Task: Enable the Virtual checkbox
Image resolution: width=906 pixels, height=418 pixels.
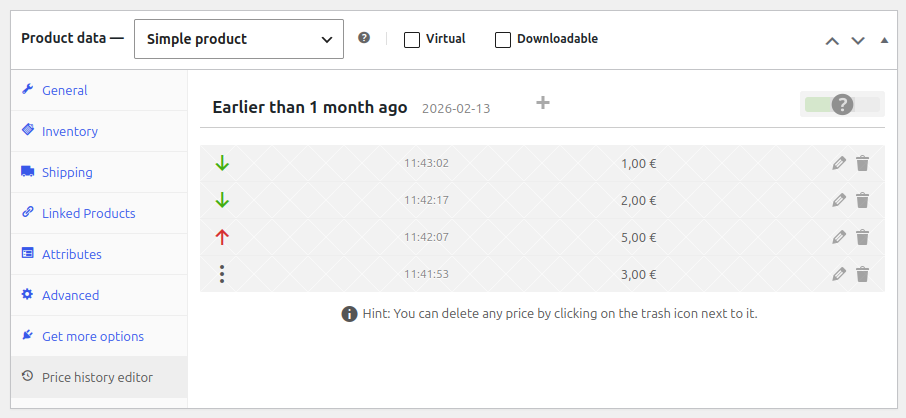Action: [x=412, y=40]
